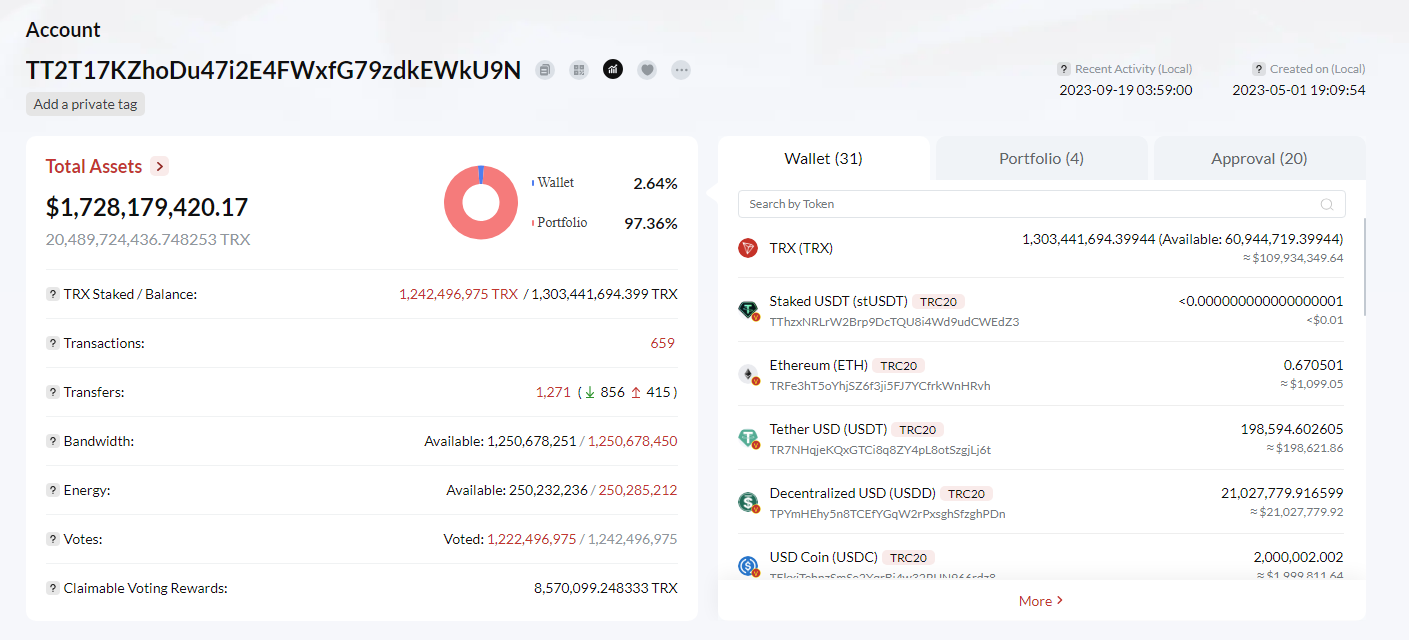Open the 1,271 transfers link
This screenshot has height=640, width=1409.
(553, 392)
